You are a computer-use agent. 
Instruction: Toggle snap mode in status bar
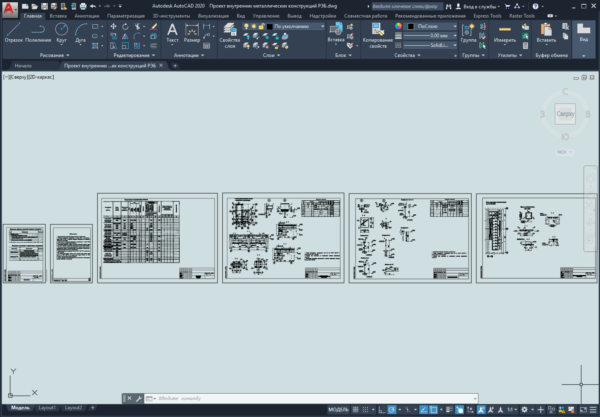[365, 410]
